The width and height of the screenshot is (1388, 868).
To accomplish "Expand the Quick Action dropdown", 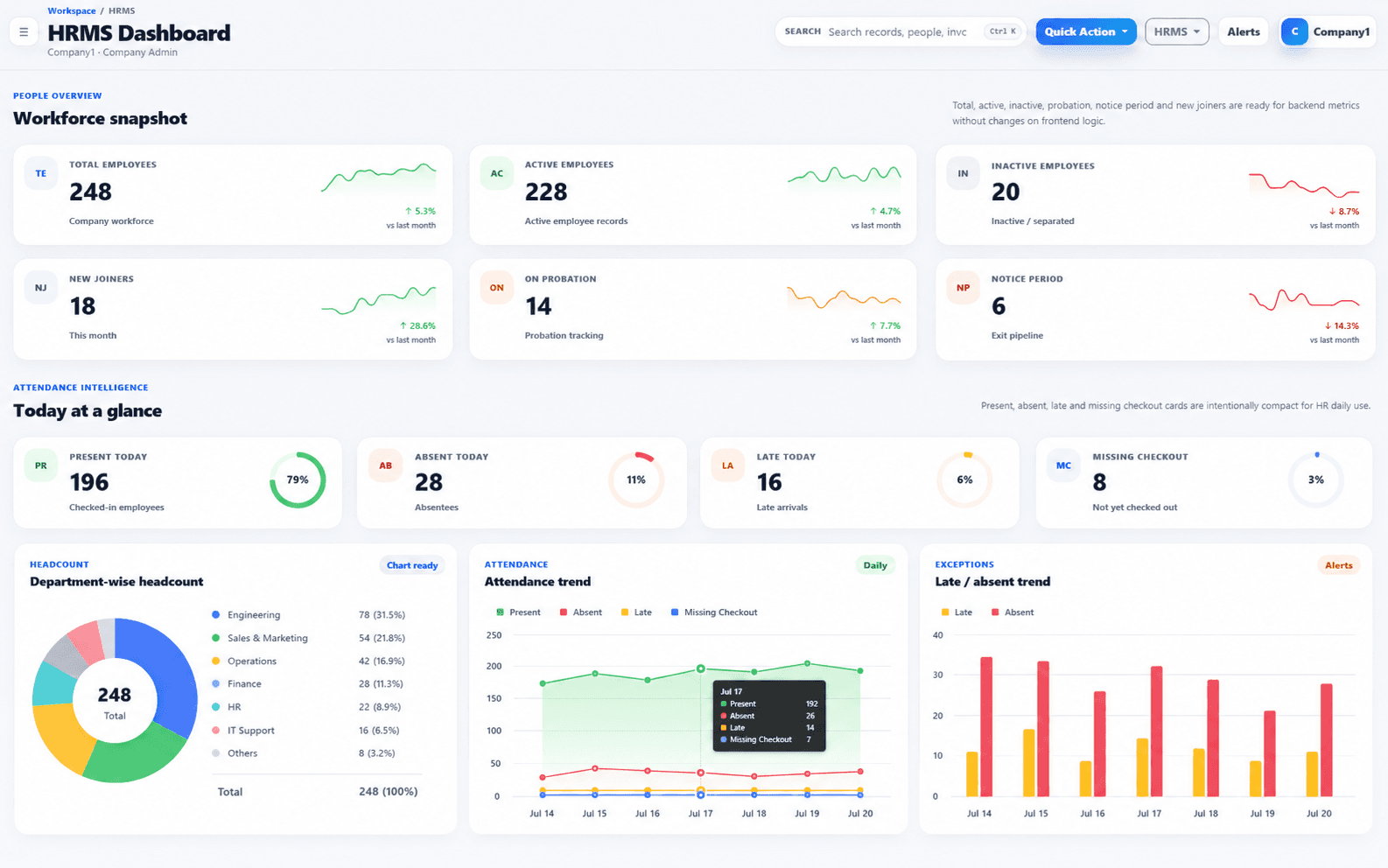I will coord(1086,31).
